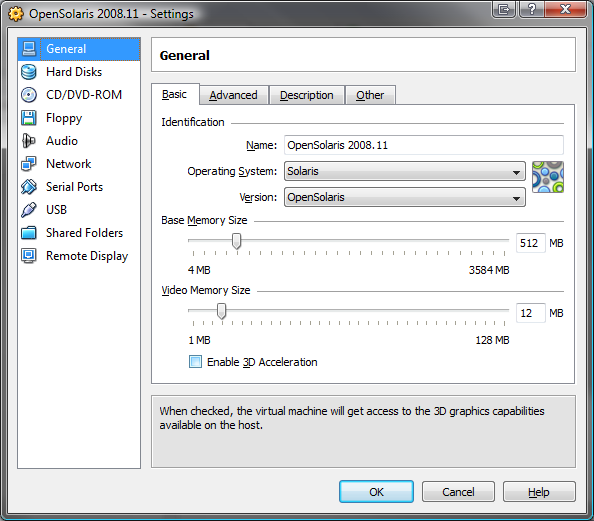Click the Remote Display screen icon
This screenshot has height=521, width=594.
click(29, 256)
